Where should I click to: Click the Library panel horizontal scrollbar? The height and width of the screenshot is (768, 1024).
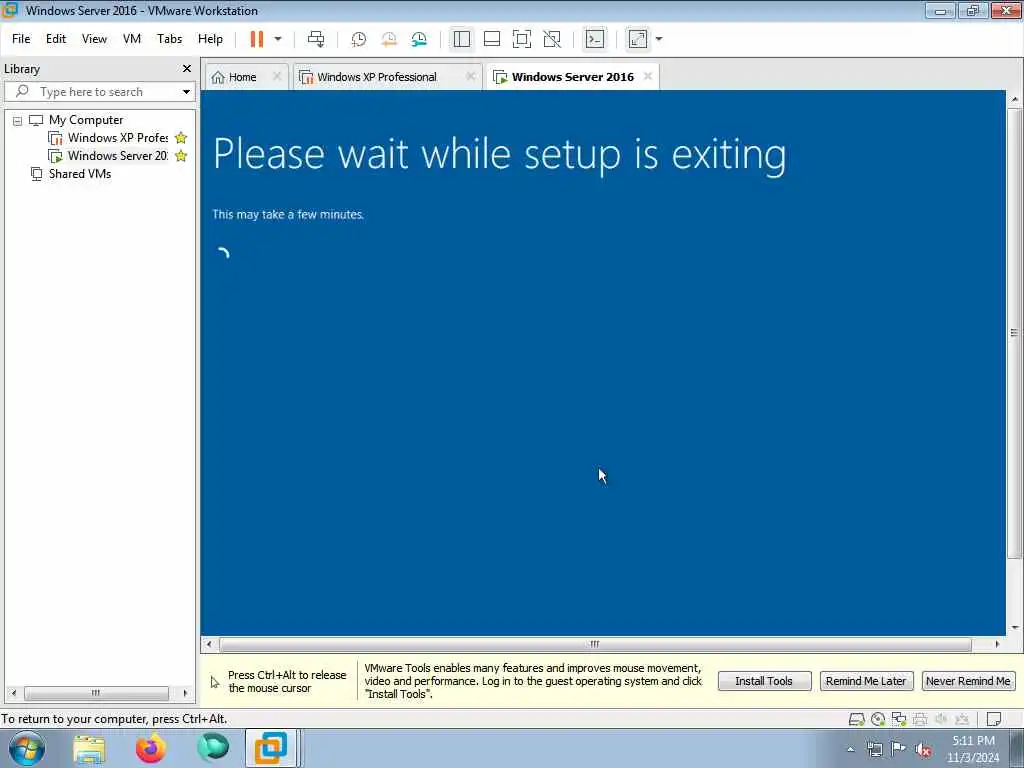pyautogui.click(x=96, y=693)
